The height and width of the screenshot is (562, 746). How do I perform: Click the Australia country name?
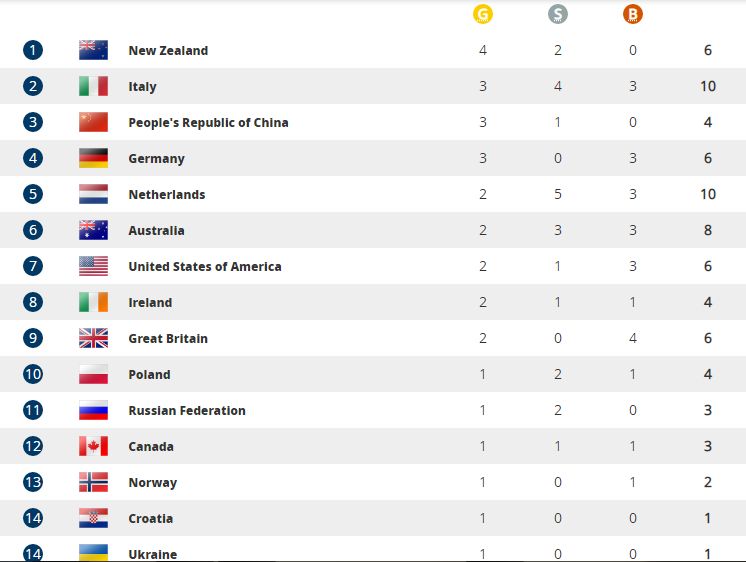click(x=156, y=230)
